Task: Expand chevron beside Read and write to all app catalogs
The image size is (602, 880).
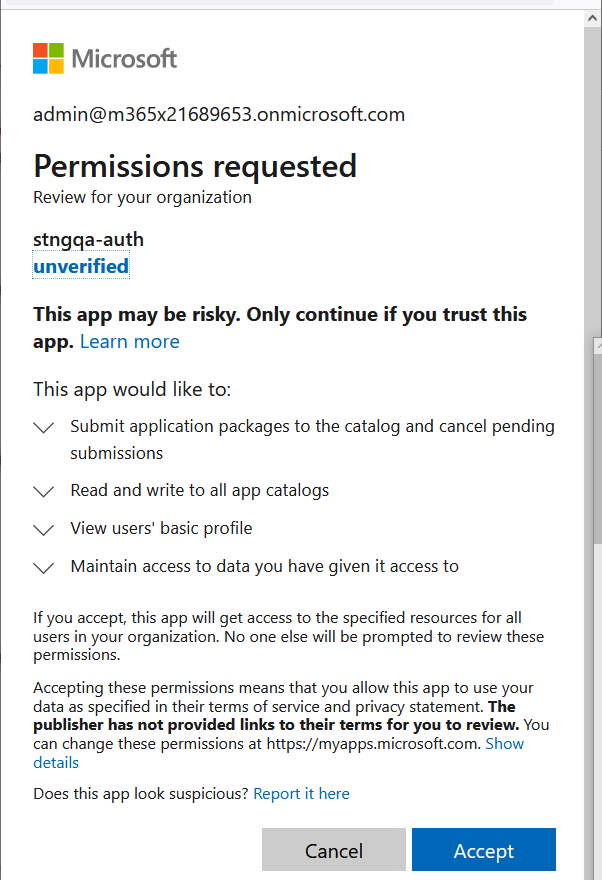Action: point(43,491)
